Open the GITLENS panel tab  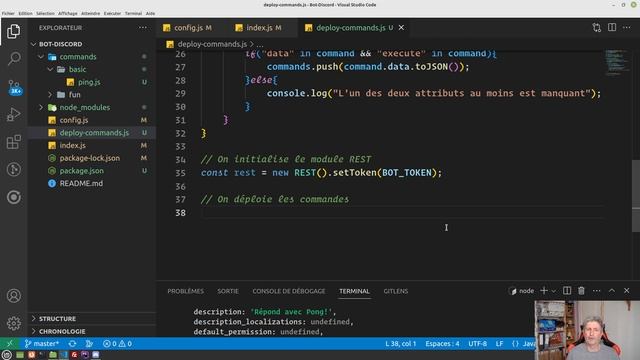coord(396,291)
